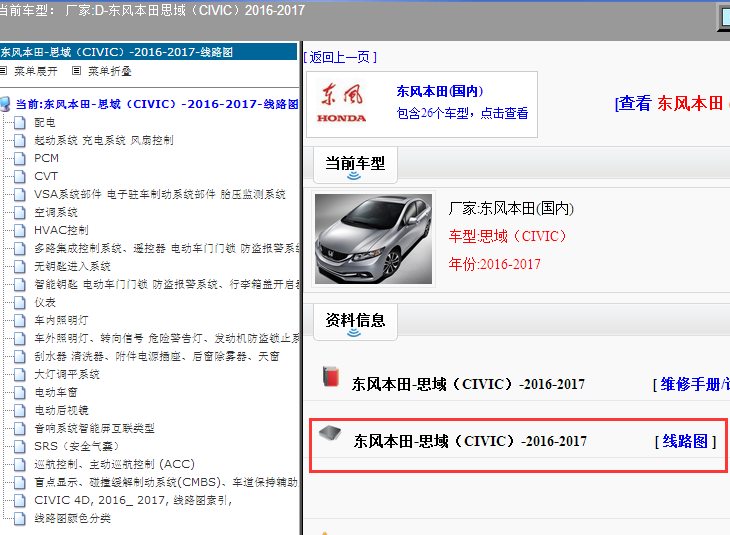Click the Civic car thumbnail image

pos(373,239)
